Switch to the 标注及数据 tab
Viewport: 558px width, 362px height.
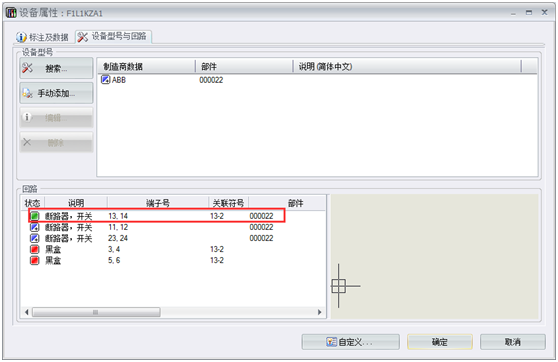[x=42, y=37]
